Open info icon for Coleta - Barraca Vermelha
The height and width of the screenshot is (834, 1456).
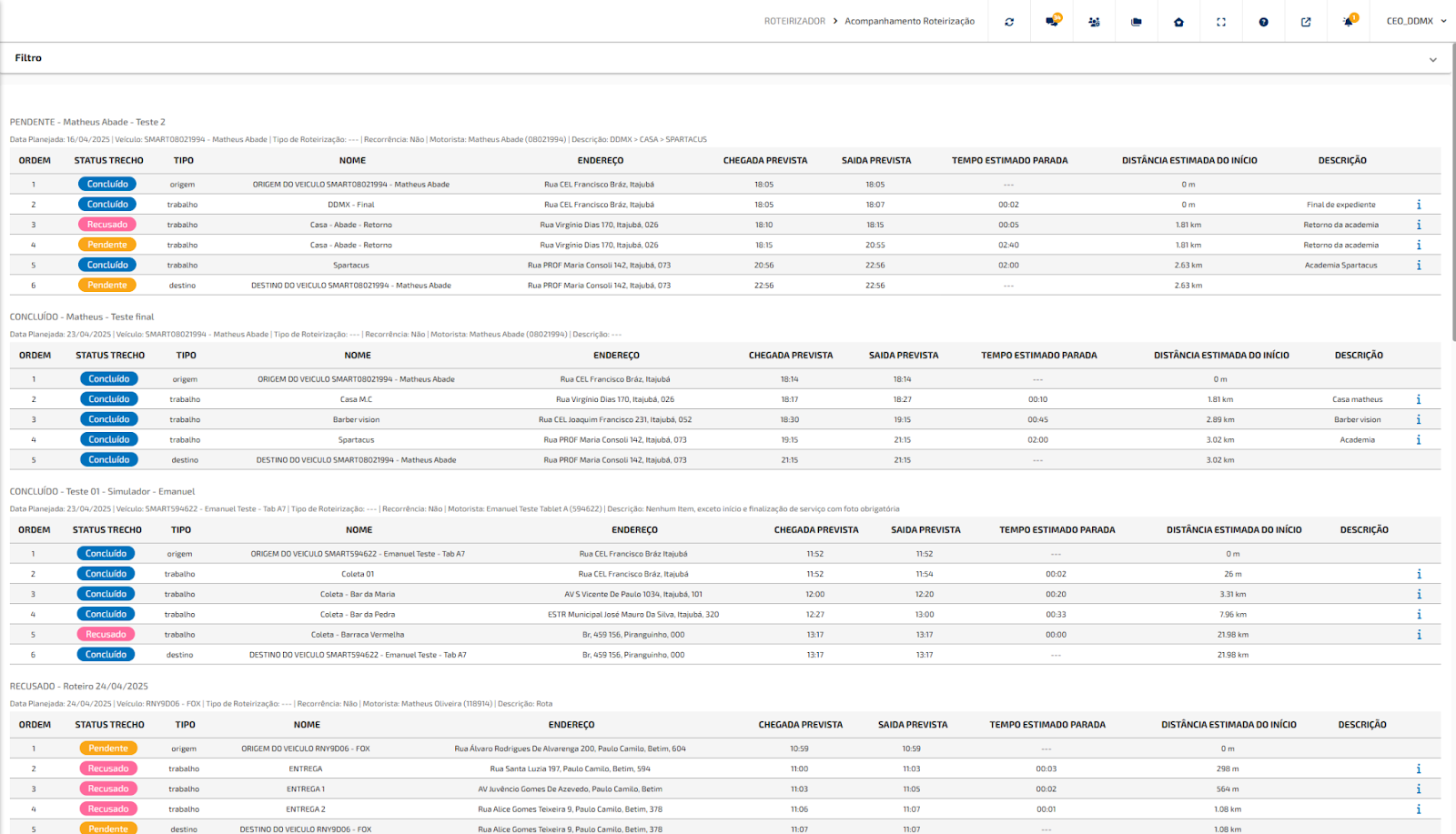pos(1419,634)
